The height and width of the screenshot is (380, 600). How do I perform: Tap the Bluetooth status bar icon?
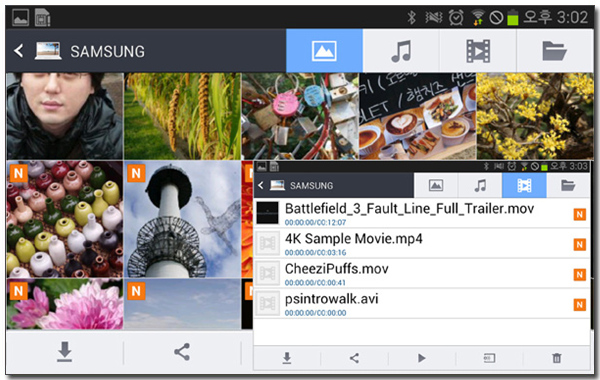click(412, 17)
